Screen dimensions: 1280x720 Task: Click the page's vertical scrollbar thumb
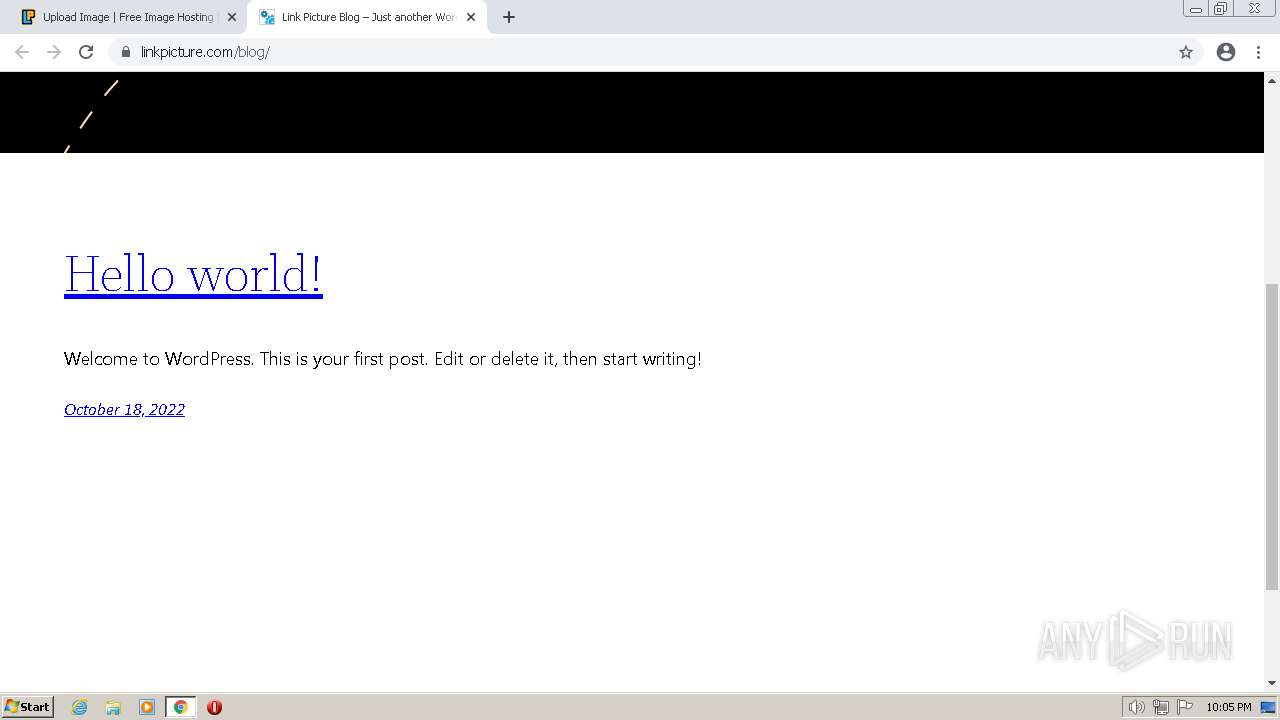pos(1272,437)
